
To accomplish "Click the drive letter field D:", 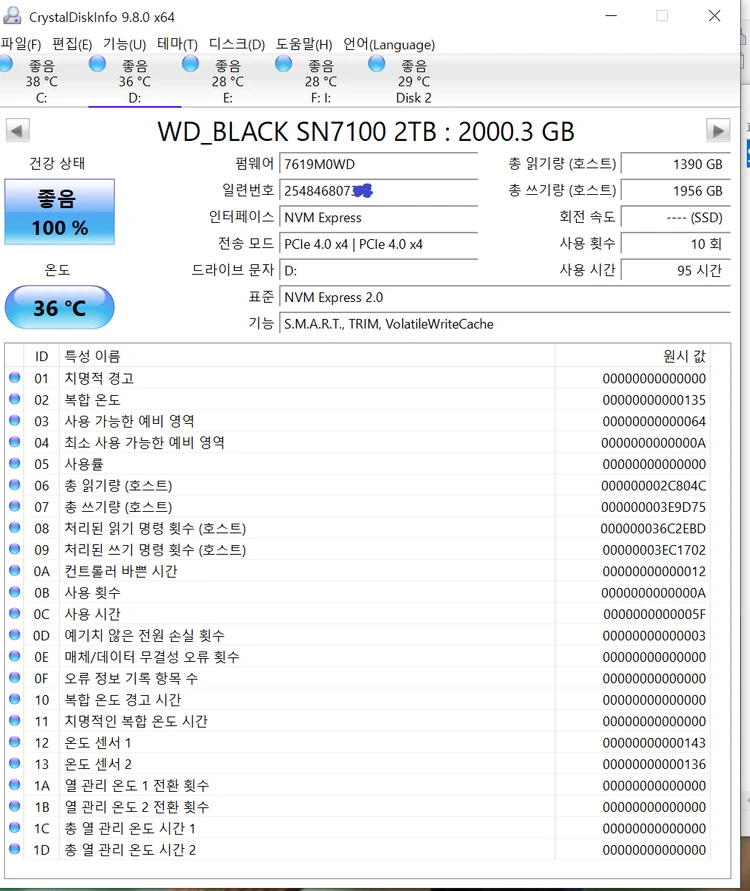I will point(378,270).
